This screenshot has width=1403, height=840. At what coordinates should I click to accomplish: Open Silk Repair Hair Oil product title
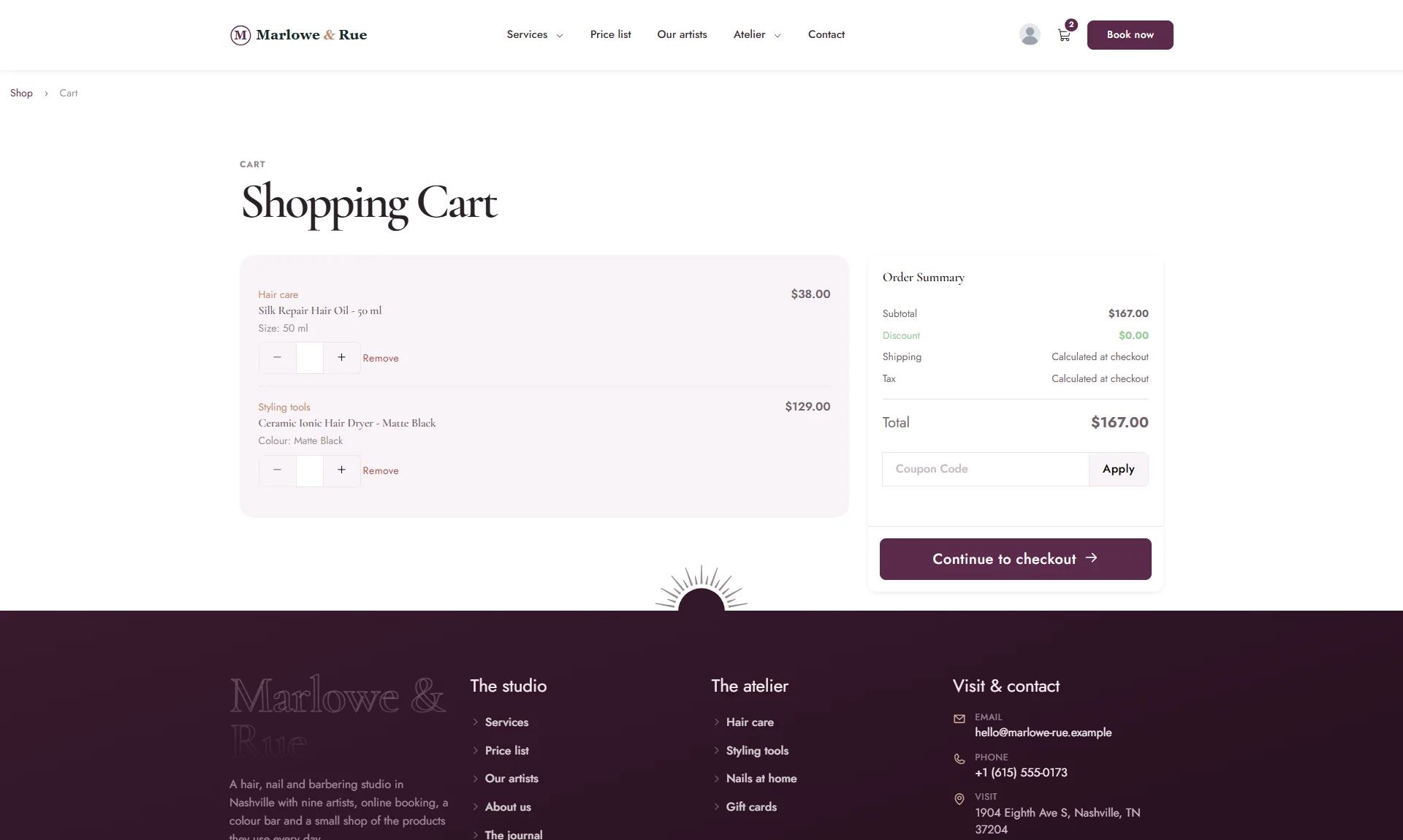(x=319, y=310)
